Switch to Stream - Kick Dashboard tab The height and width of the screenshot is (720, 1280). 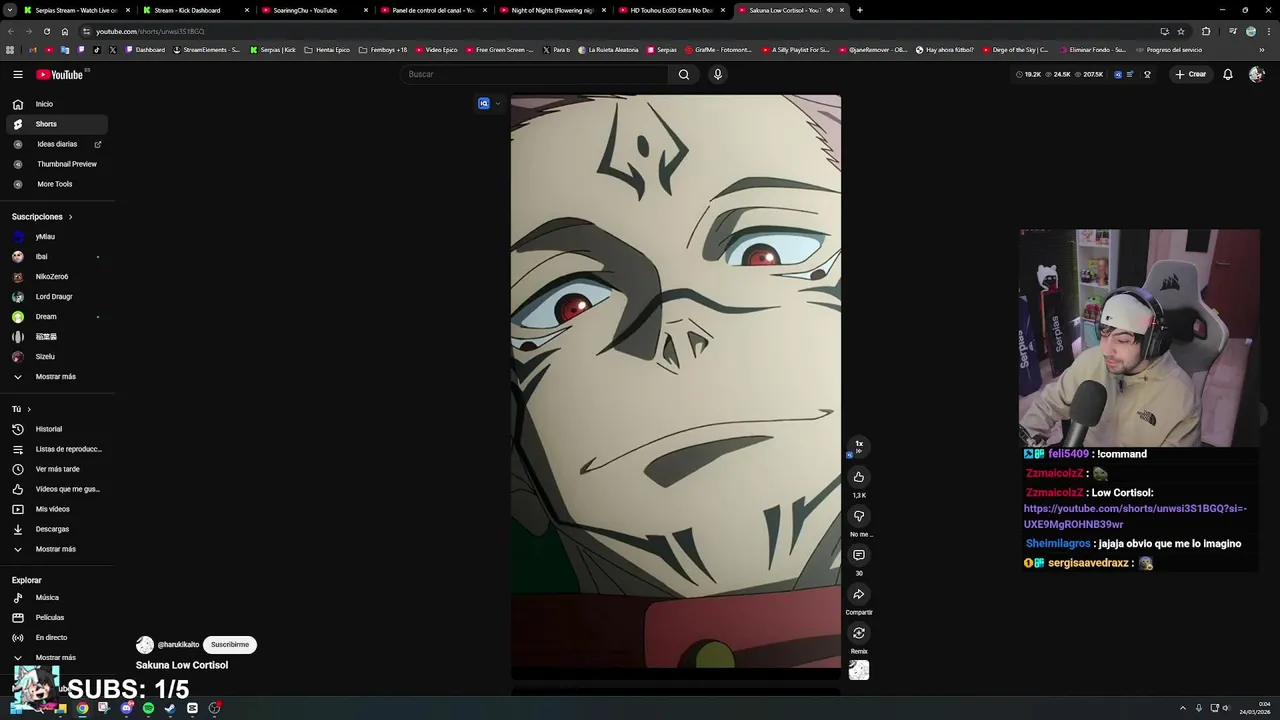click(x=194, y=10)
